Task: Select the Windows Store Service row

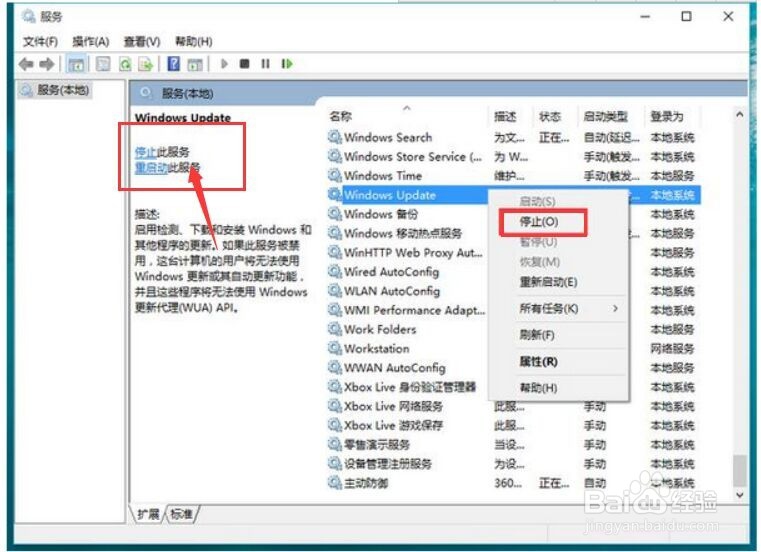Action: (x=513, y=157)
